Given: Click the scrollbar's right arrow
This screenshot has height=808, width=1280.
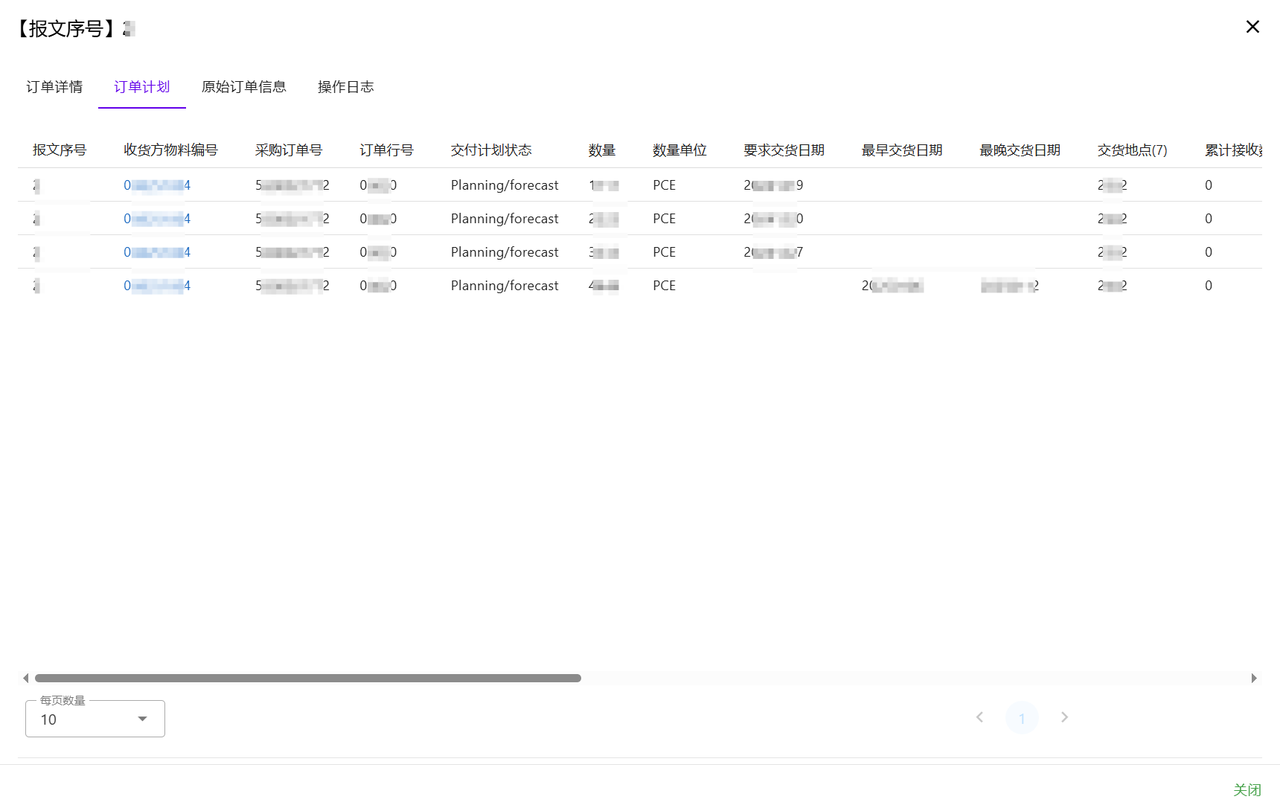Looking at the screenshot, I should click(1254, 678).
